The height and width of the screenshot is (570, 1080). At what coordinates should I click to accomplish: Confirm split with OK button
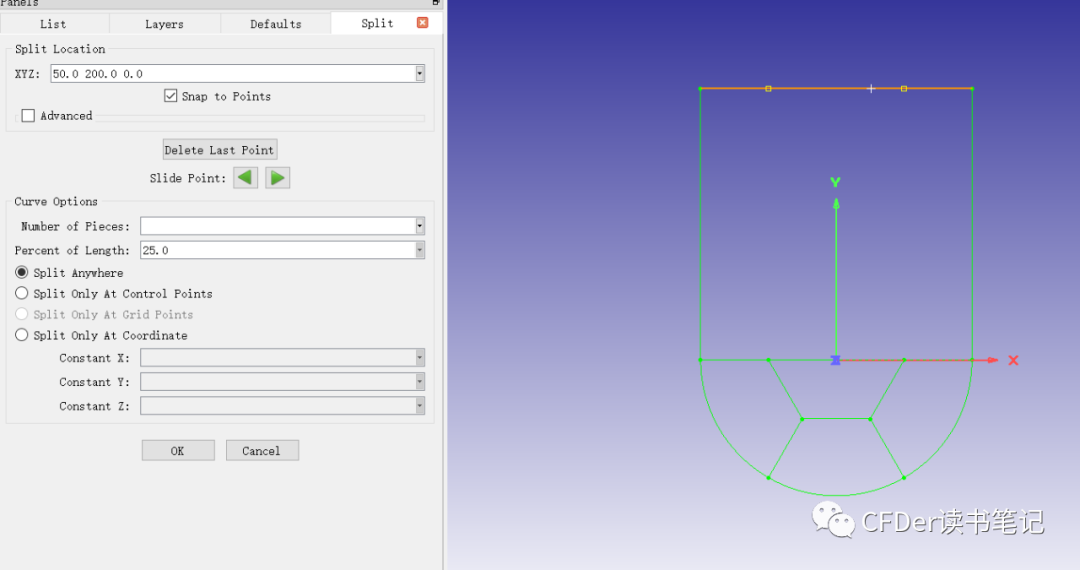(x=178, y=451)
